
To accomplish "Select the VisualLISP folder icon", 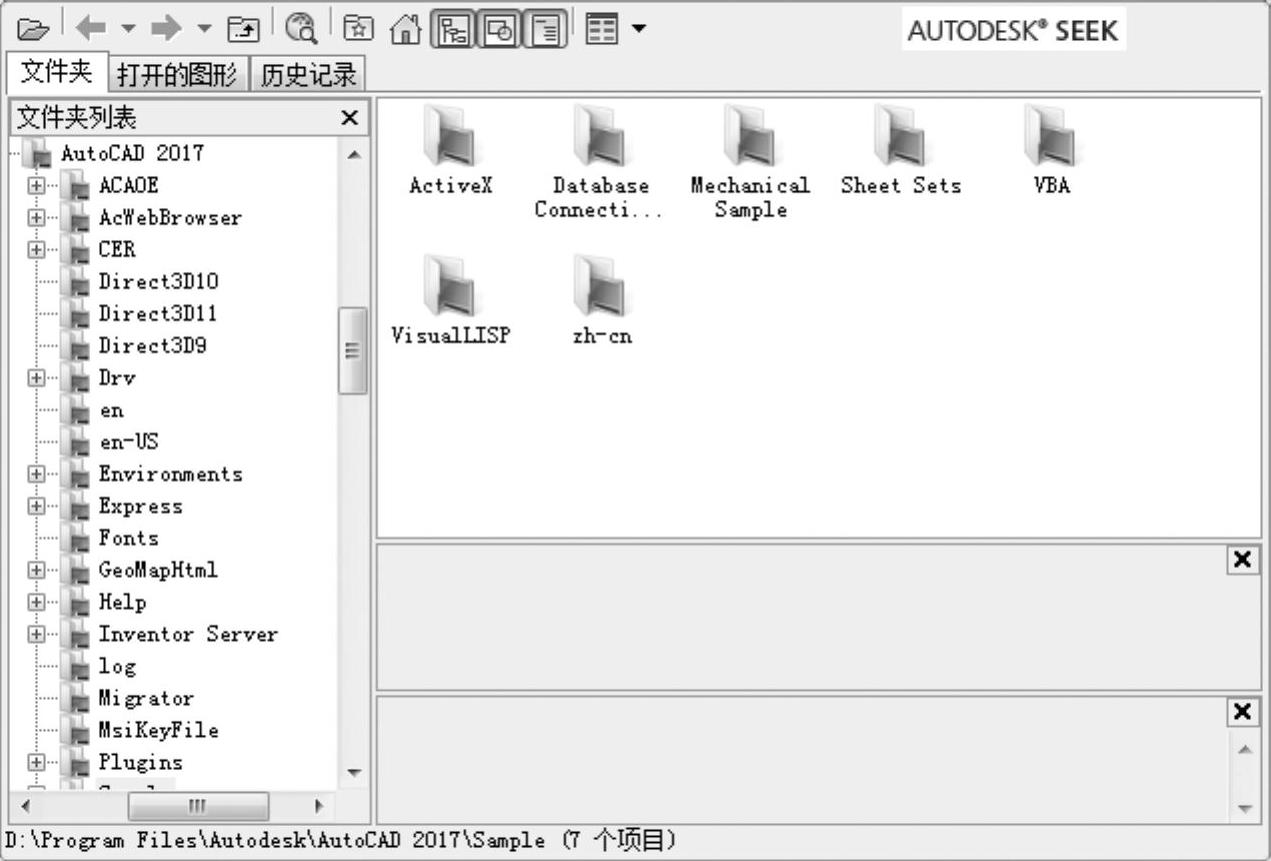I will coord(451,286).
